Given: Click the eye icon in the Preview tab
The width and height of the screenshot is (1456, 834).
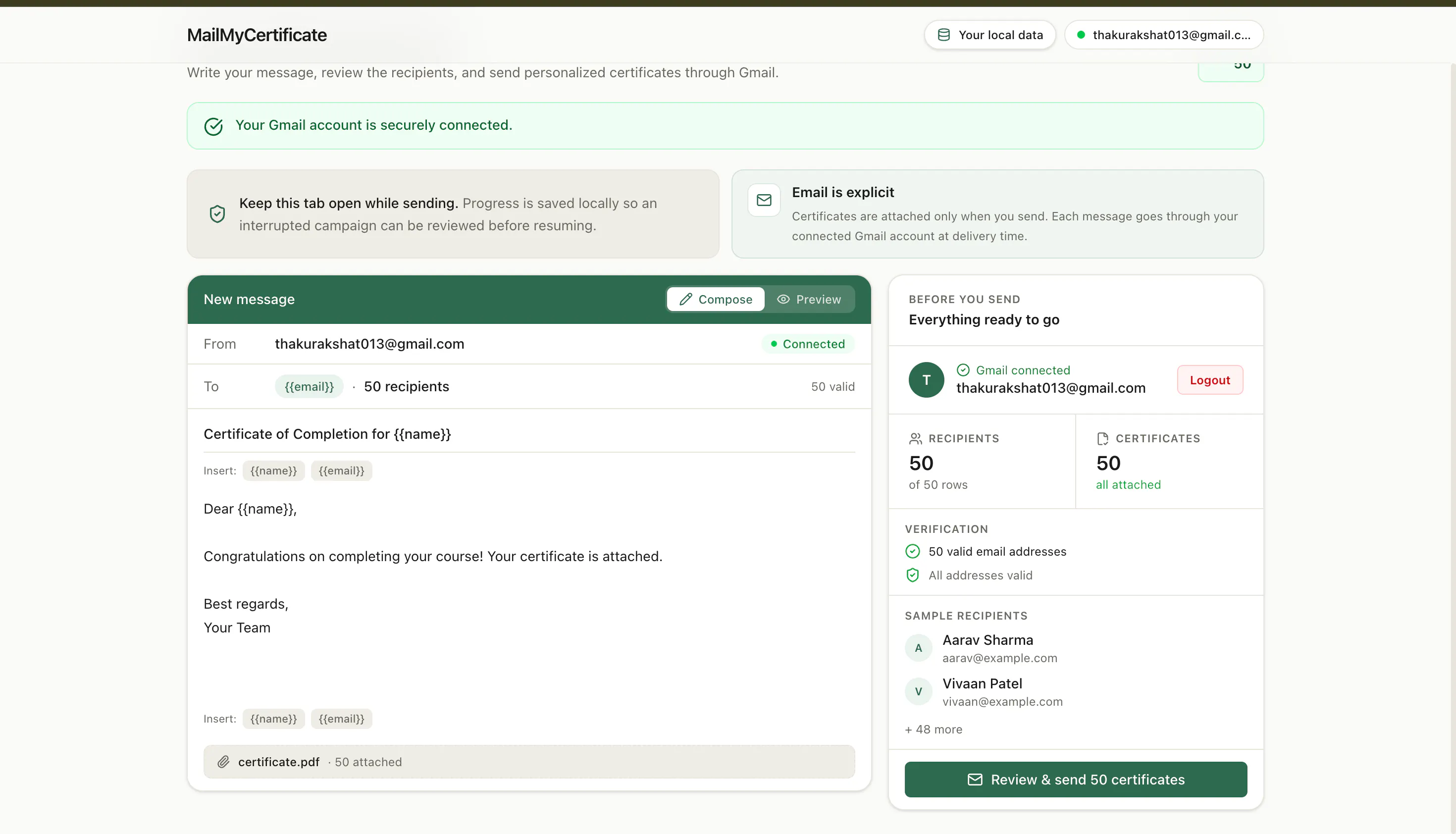Looking at the screenshot, I should point(783,299).
